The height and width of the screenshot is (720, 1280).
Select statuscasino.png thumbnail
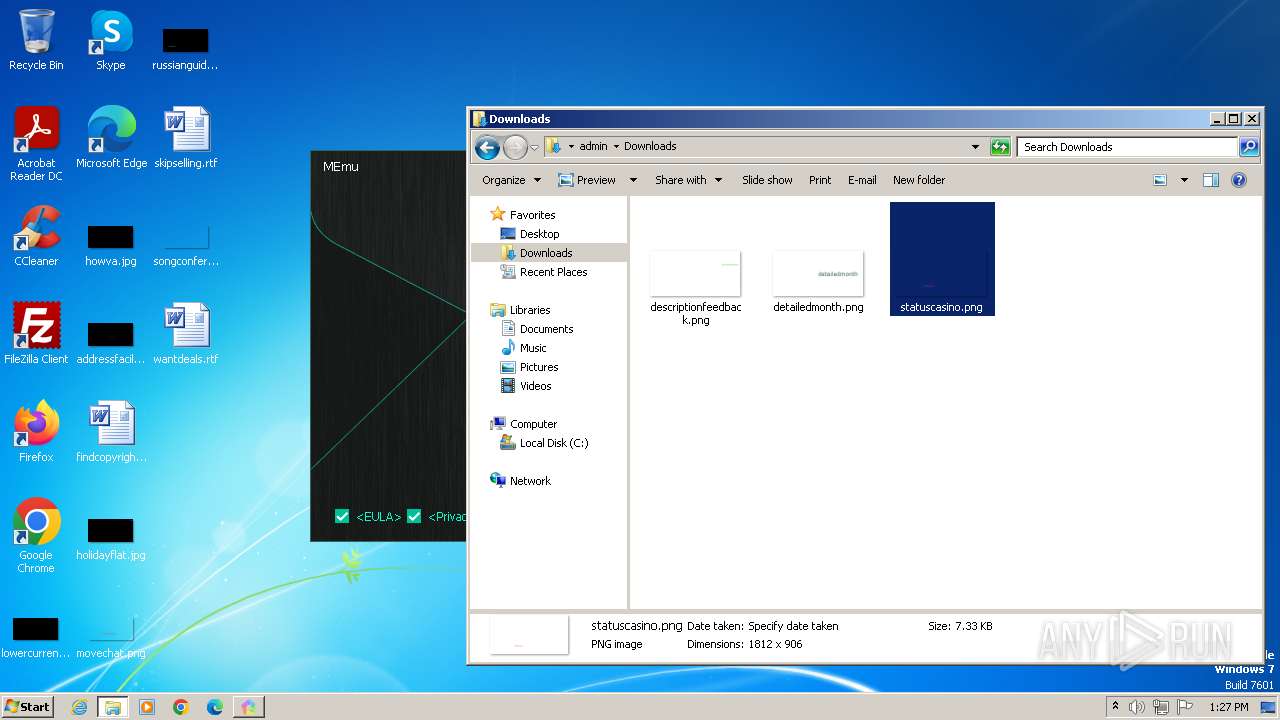942,259
